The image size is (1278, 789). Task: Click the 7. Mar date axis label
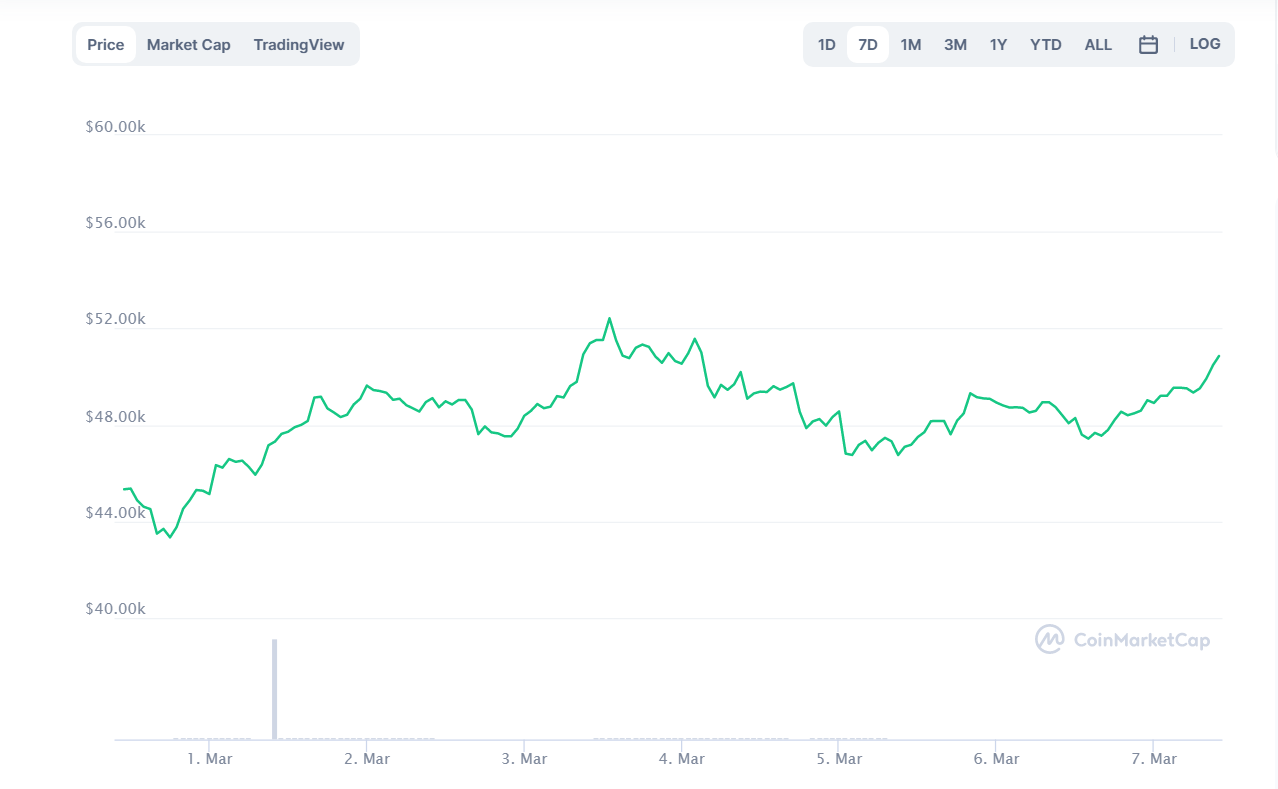pos(1154,759)
